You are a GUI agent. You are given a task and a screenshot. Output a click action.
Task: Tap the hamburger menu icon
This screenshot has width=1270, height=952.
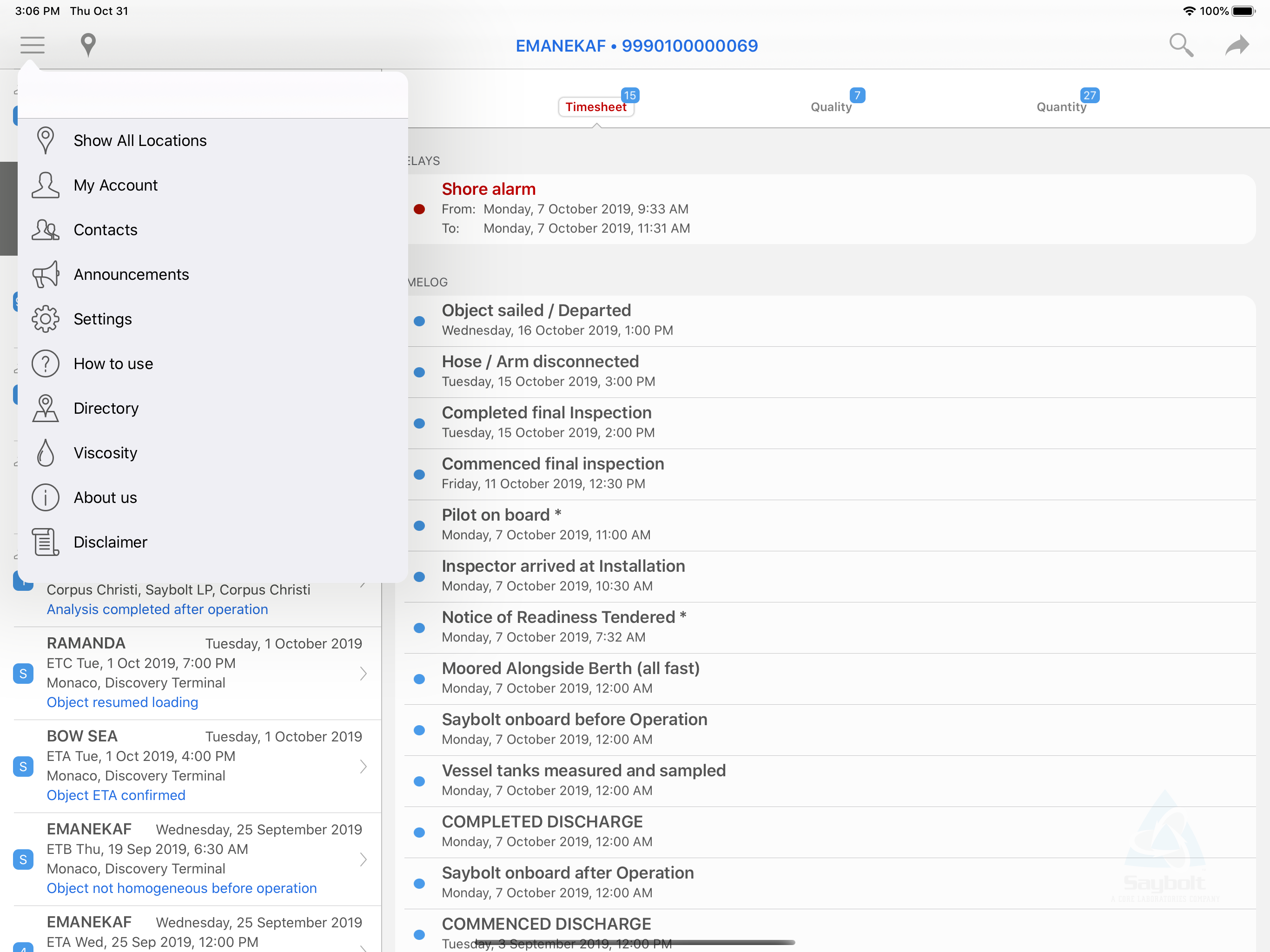click(x=32, y=45)
